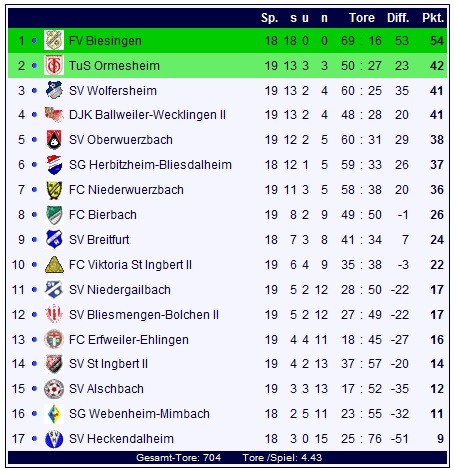Click the FC Viktoria St Ingbert II triangle logo
The image size is (454, 470).
tap(54, 265)
